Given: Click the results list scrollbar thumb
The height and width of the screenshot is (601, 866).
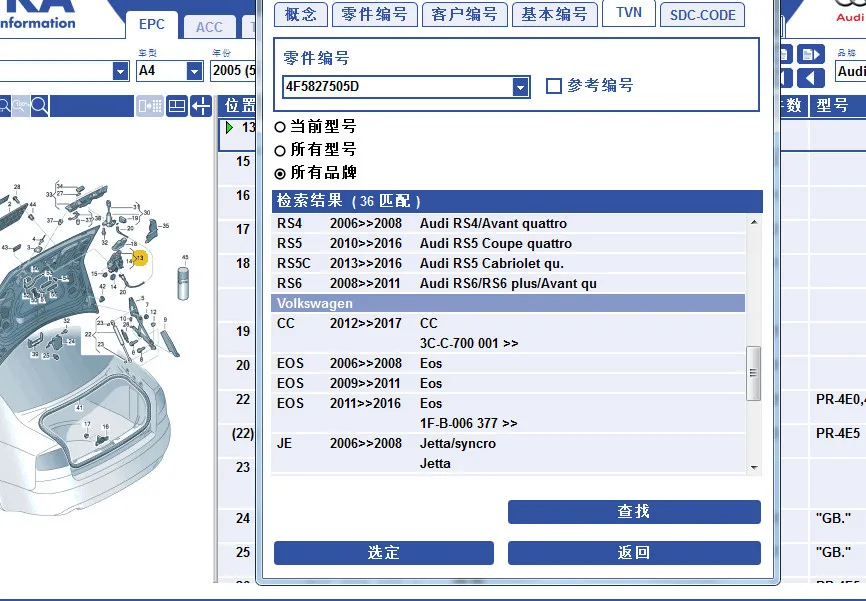Looking at the screenshot, I should point(753,373).
